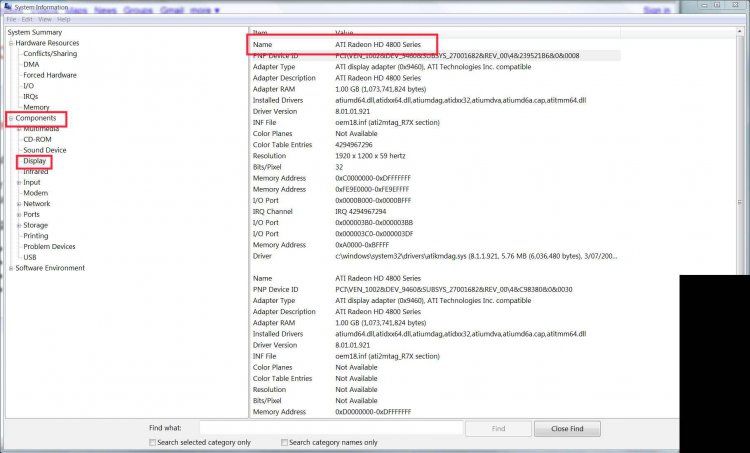Select Memory Address 0xA0000-0xBFFFF row
The width and height of the screenshot is (750, 453).
[435, 245]
